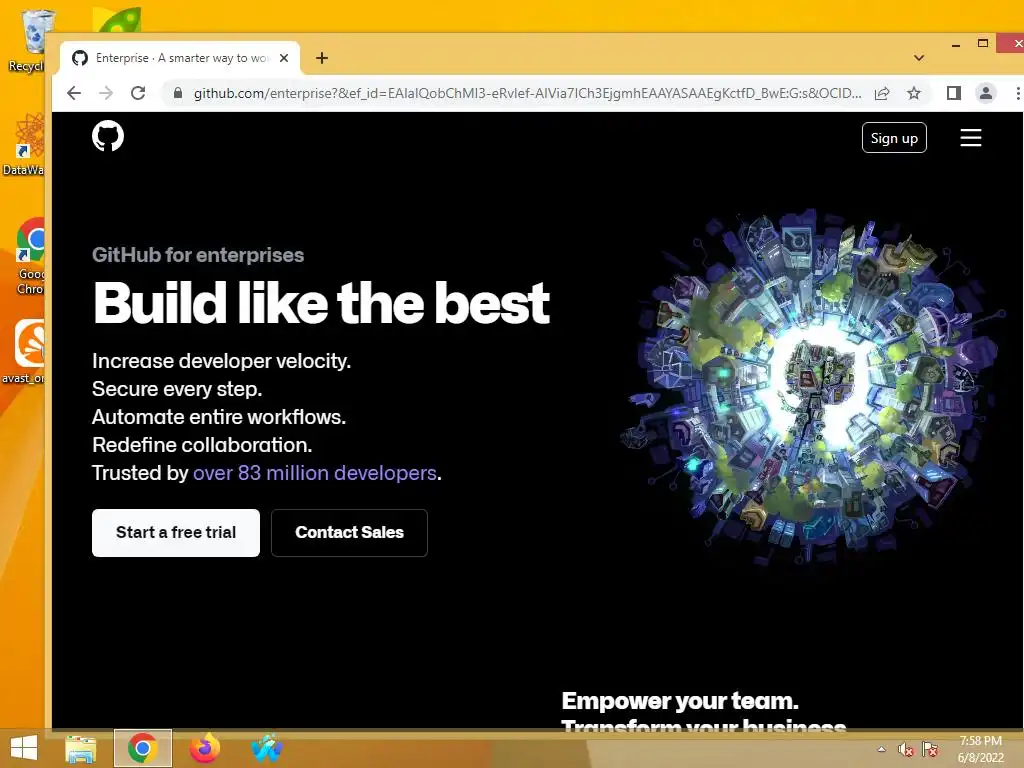Open the Chrome side panel
Viewport: 1024px width, 768px height.
[953, 93]
